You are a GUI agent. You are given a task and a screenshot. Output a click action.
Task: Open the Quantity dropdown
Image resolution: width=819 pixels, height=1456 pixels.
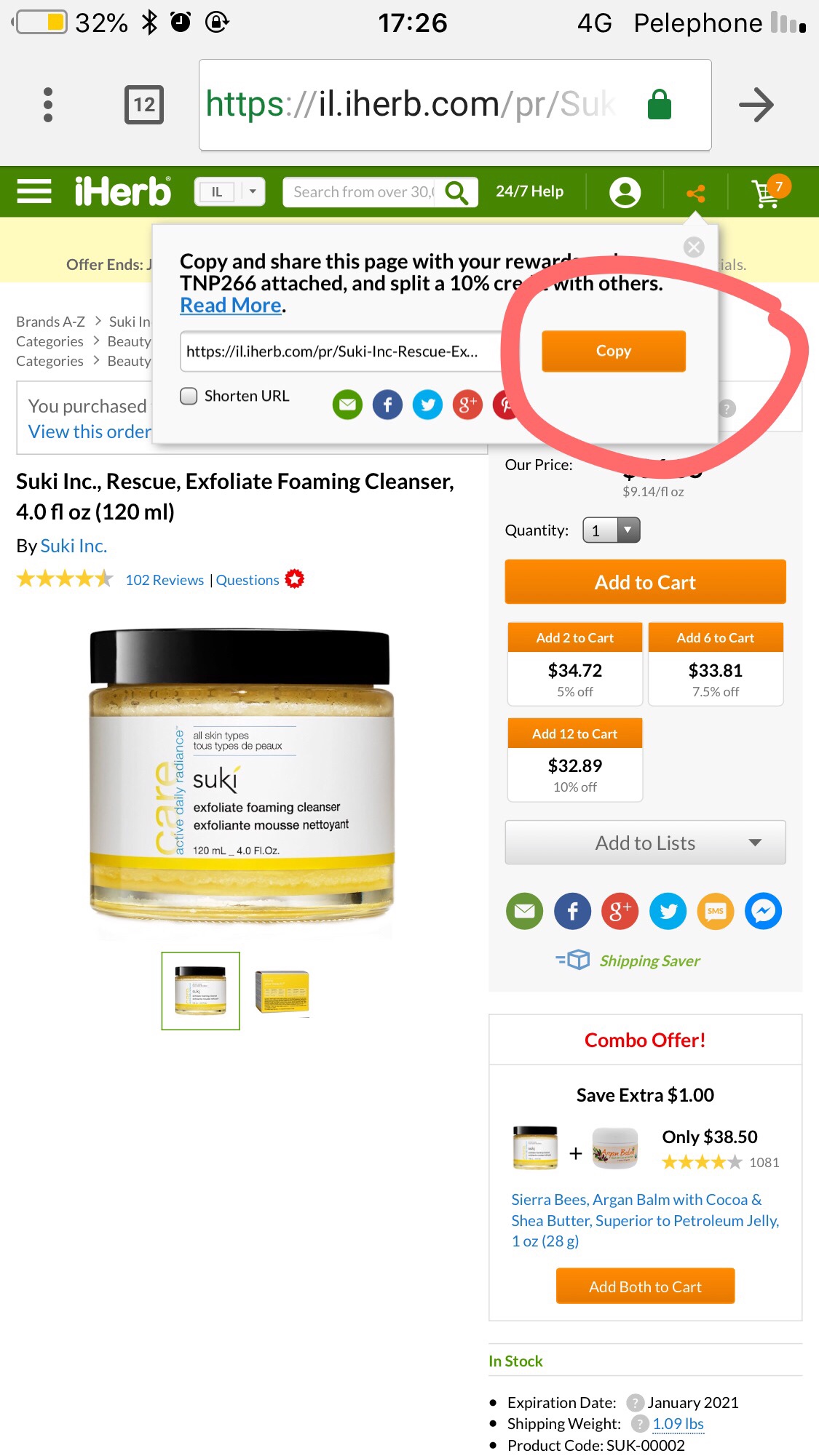pyautogui.click(x=612, y=530)
